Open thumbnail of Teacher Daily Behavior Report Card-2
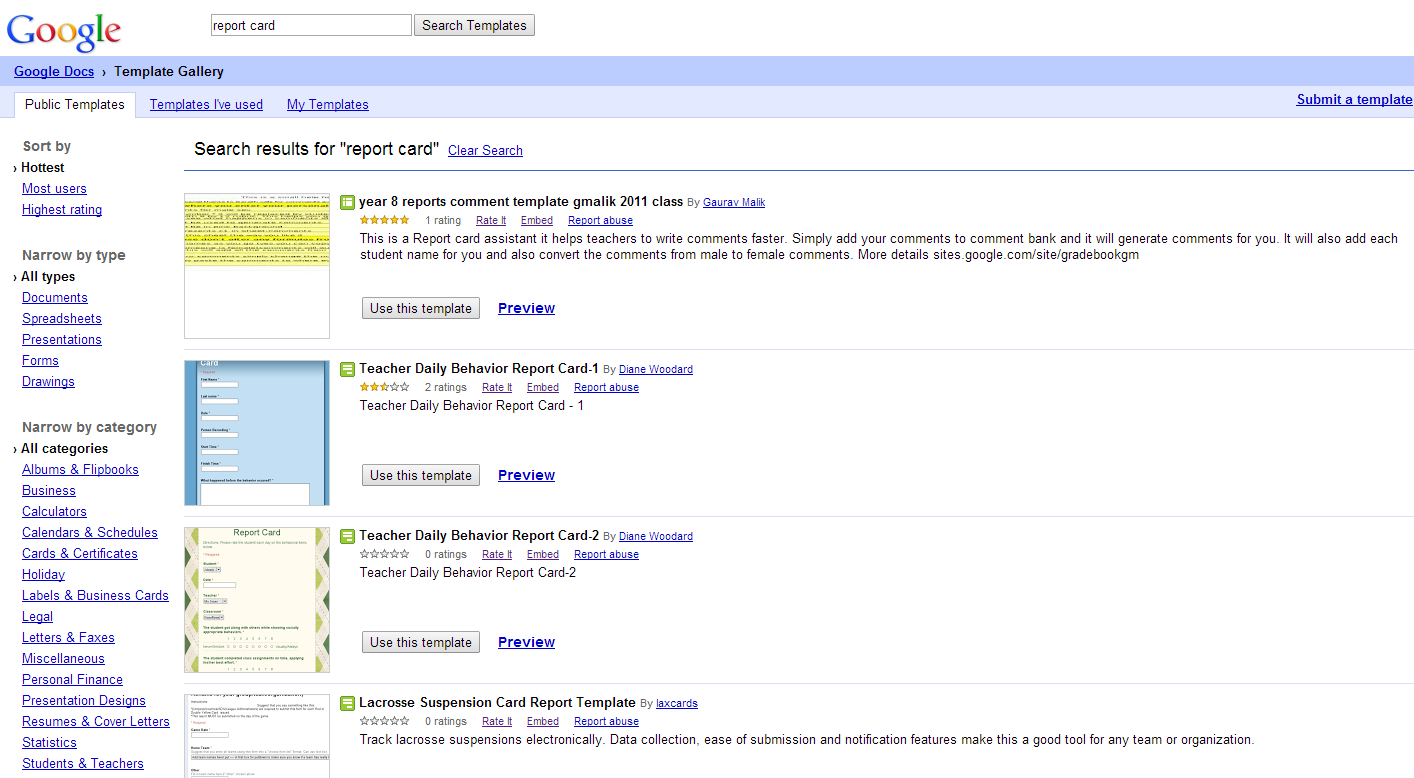The height and width of the screenshot is (778, 1414). [257, 600]
